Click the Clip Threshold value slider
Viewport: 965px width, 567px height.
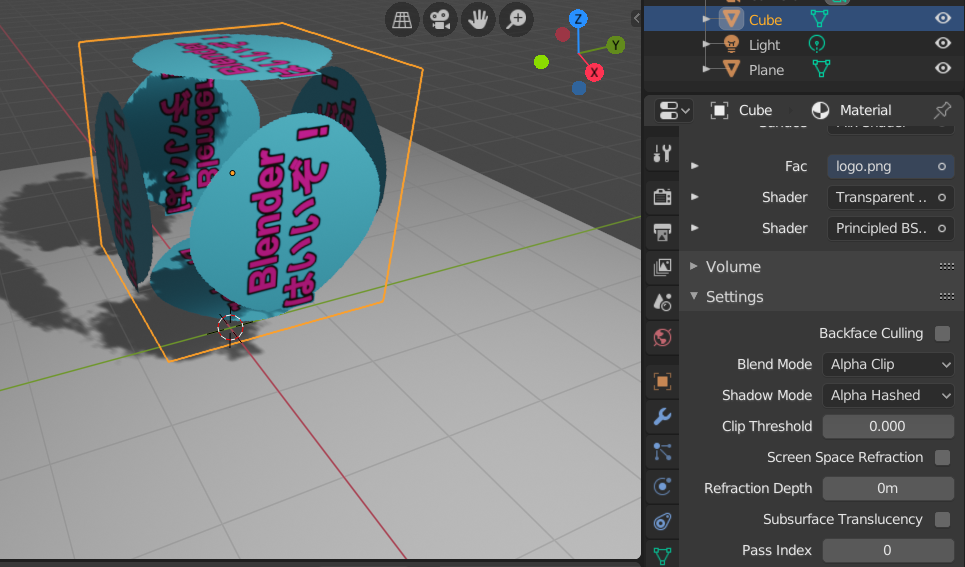[x=888, y=426]
